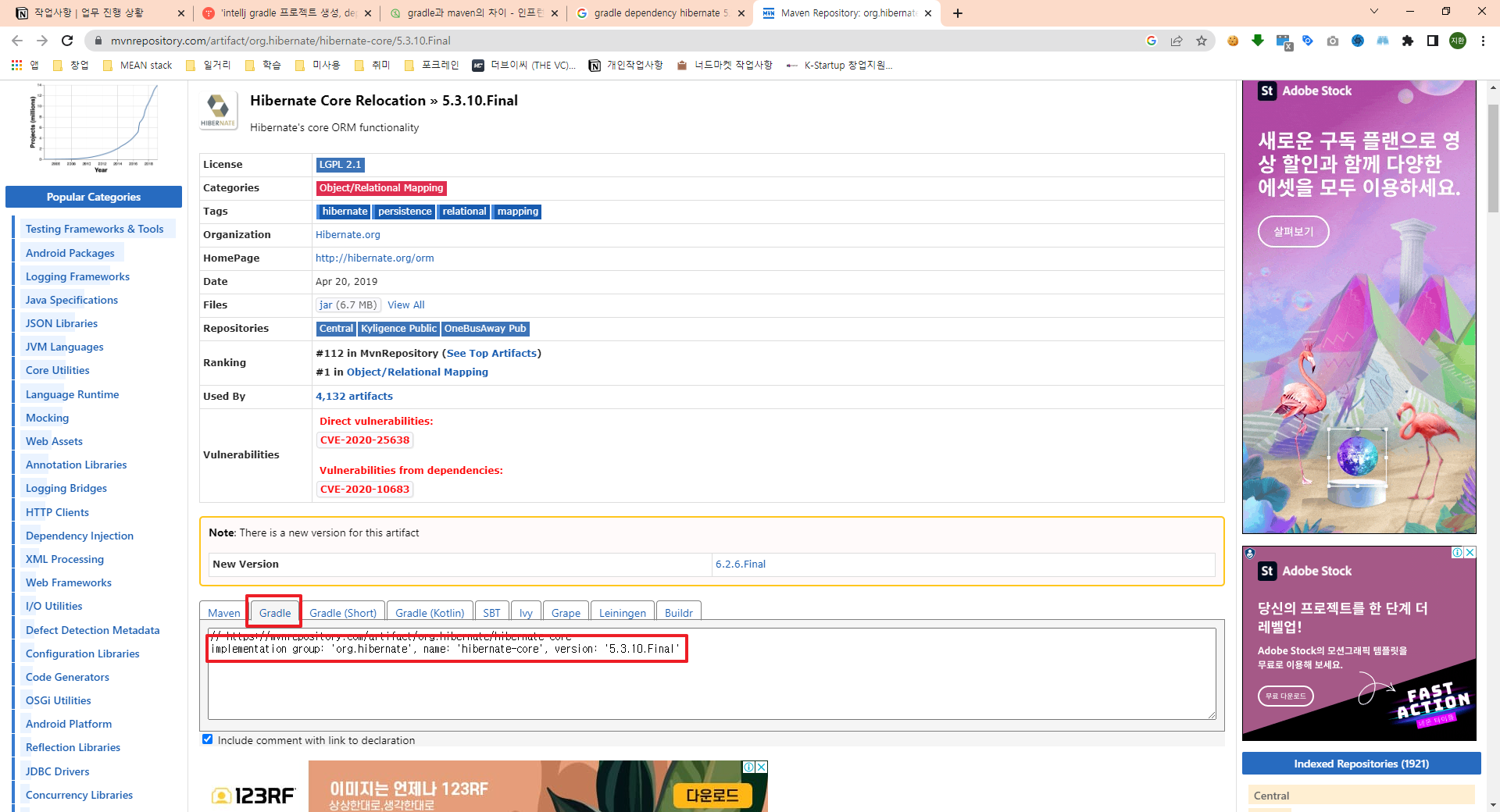The image size is (1500, 812).
Task: Select the Gradle dependency tab
Action: pyautogui.click(x=275, y=613)
